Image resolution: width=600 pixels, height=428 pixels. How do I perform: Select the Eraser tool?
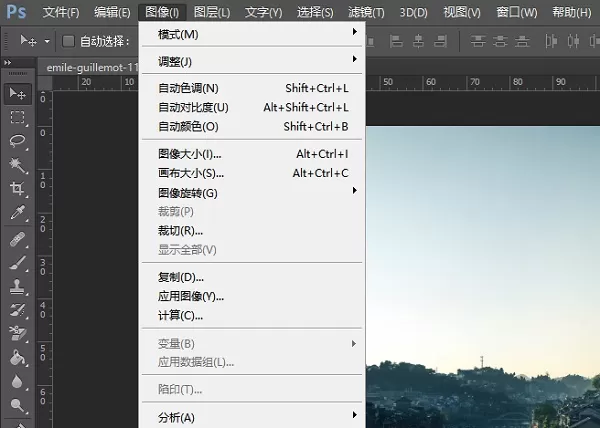18,334
